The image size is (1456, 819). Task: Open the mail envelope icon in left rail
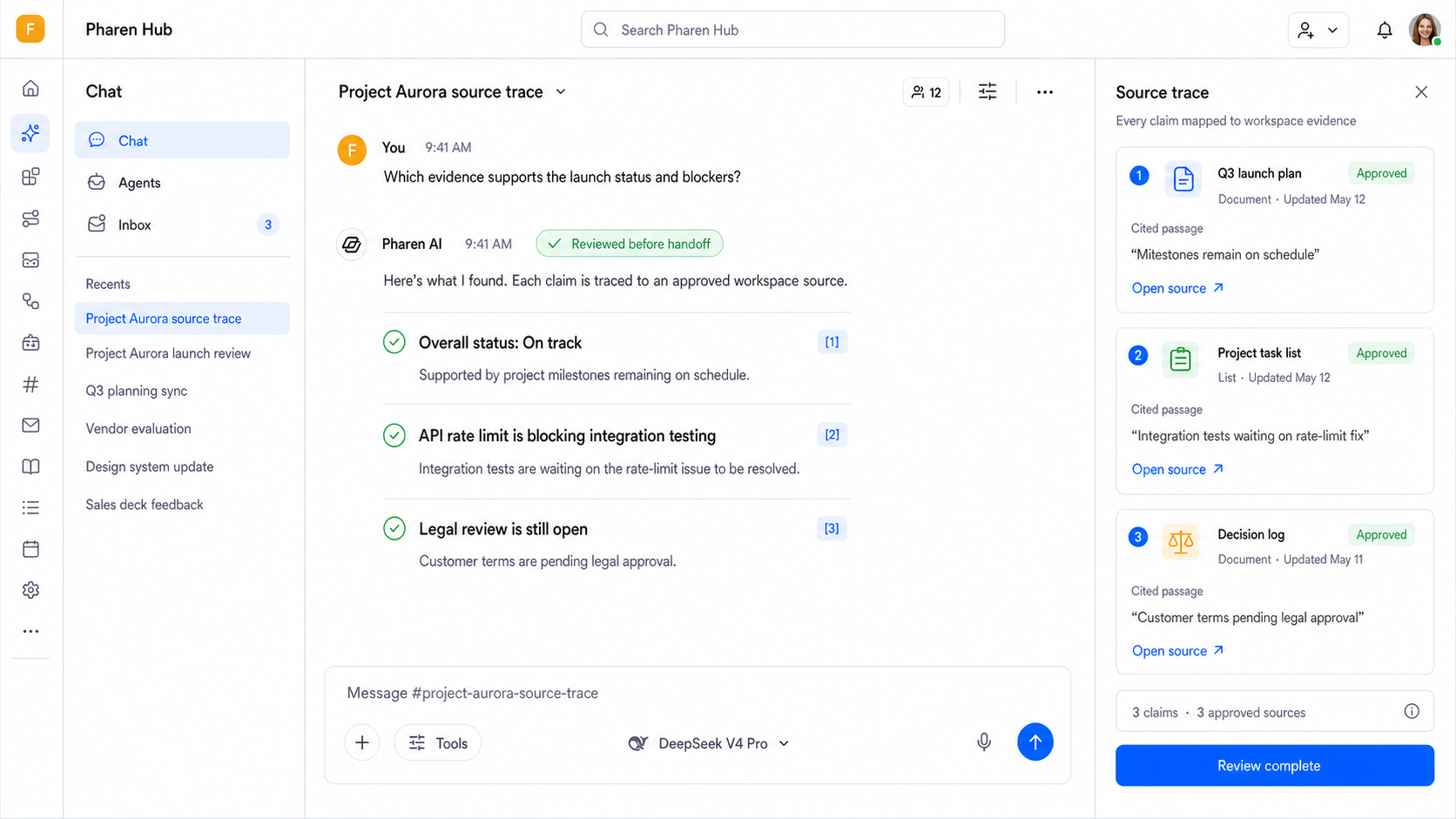30,425
